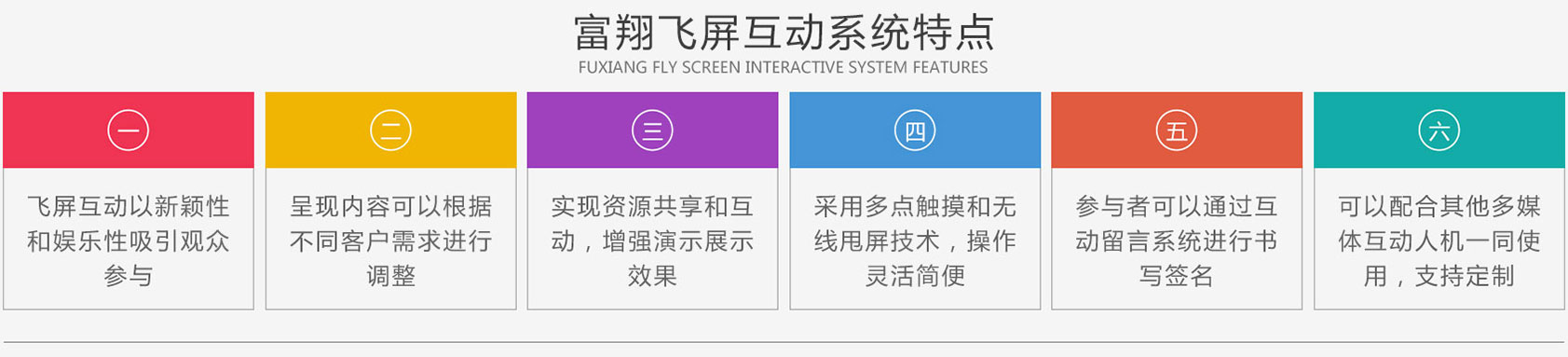1568x357 pixels.
Task: Click the circled 二 icon on yellow card
Action: click(x=390, y=130)
